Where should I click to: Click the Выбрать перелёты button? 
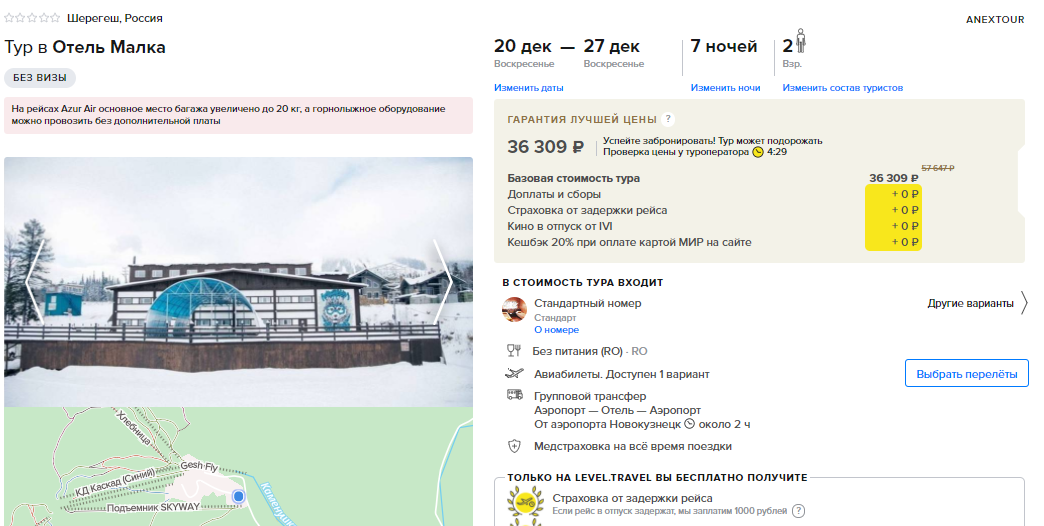point(967,374)
